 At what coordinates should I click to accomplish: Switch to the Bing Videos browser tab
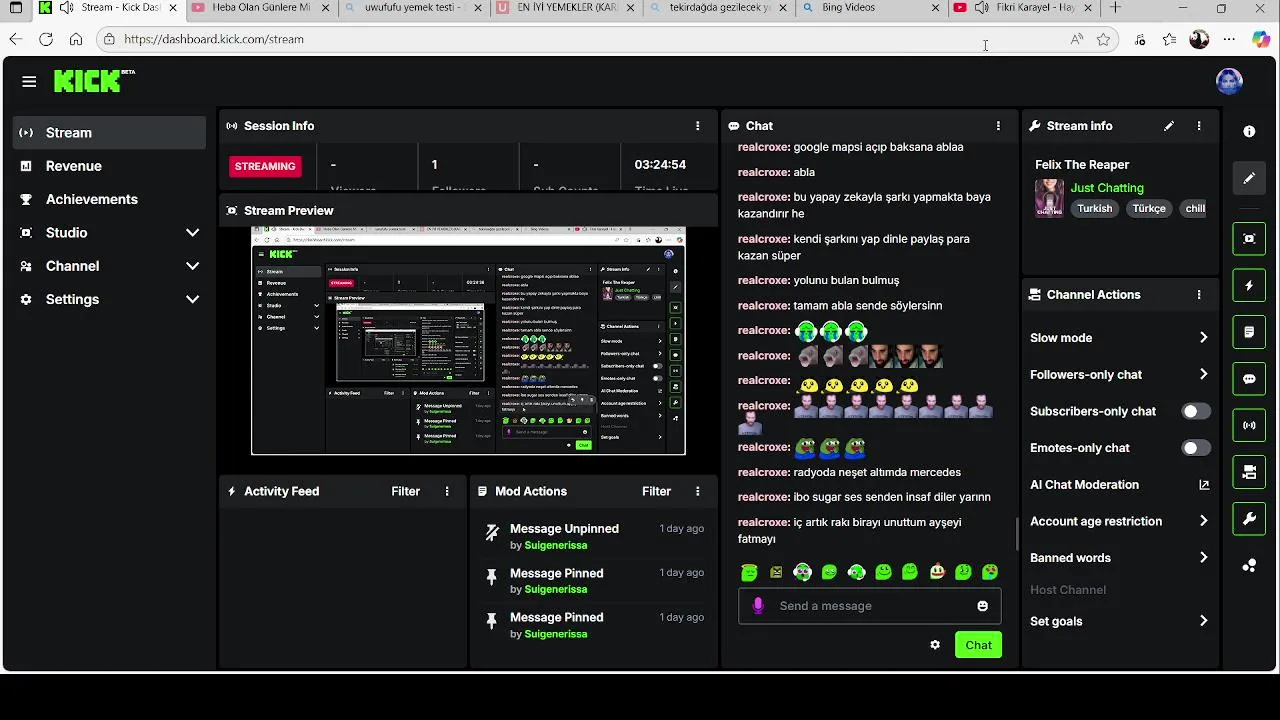[x=872, y=8]
